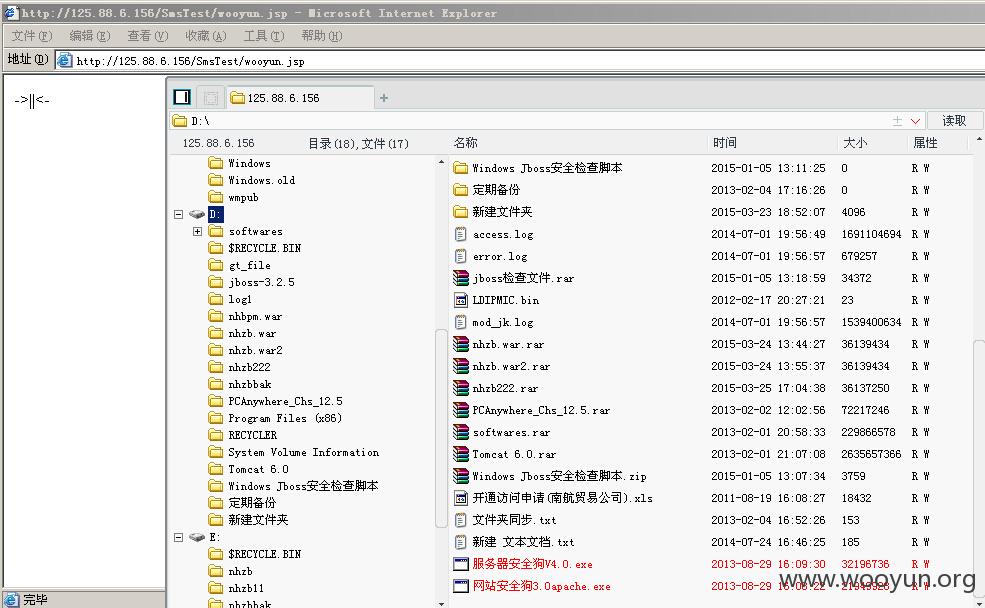
Task: Sort files by 时间 column header
Action: point(724,143)
